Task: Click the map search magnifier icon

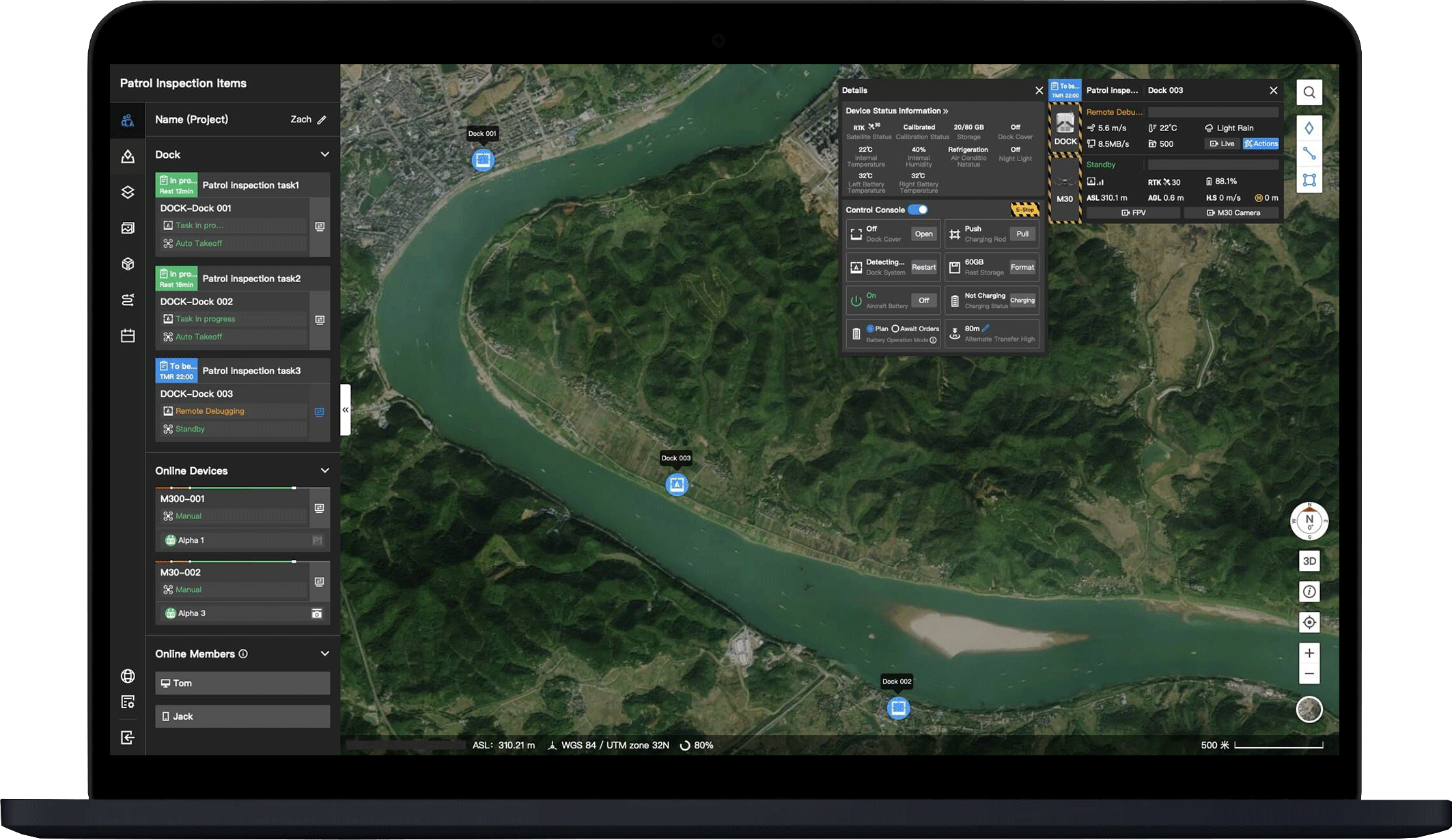Action: coord(1309,92)
